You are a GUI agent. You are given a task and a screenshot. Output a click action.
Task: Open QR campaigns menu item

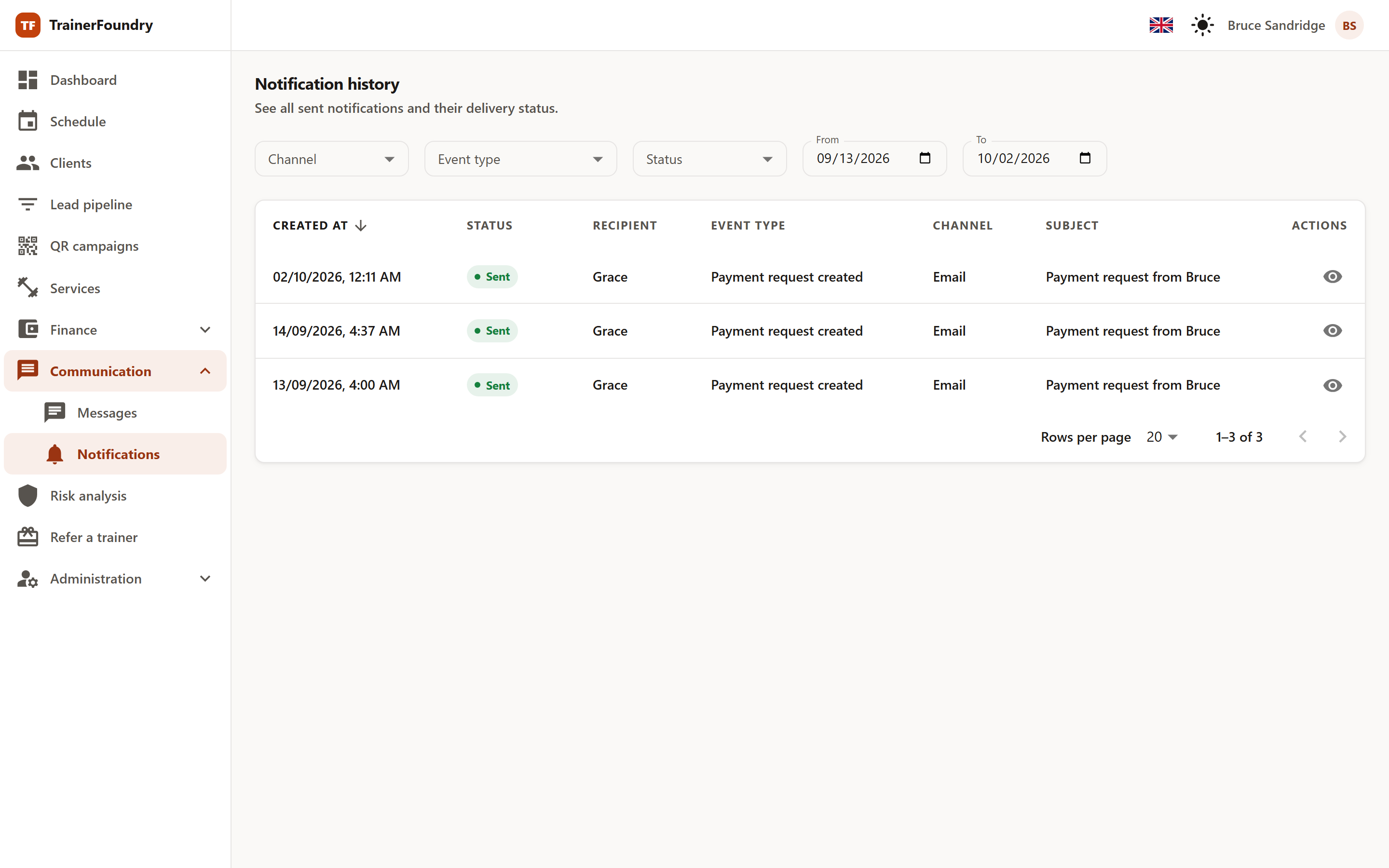tap(115, 246)
